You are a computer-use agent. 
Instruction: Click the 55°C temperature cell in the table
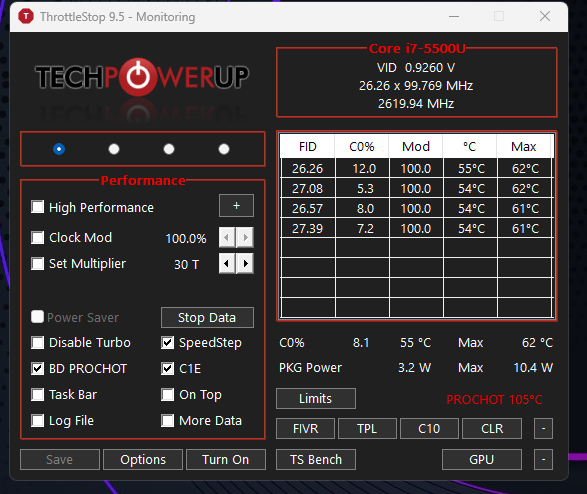pos(471,168)
